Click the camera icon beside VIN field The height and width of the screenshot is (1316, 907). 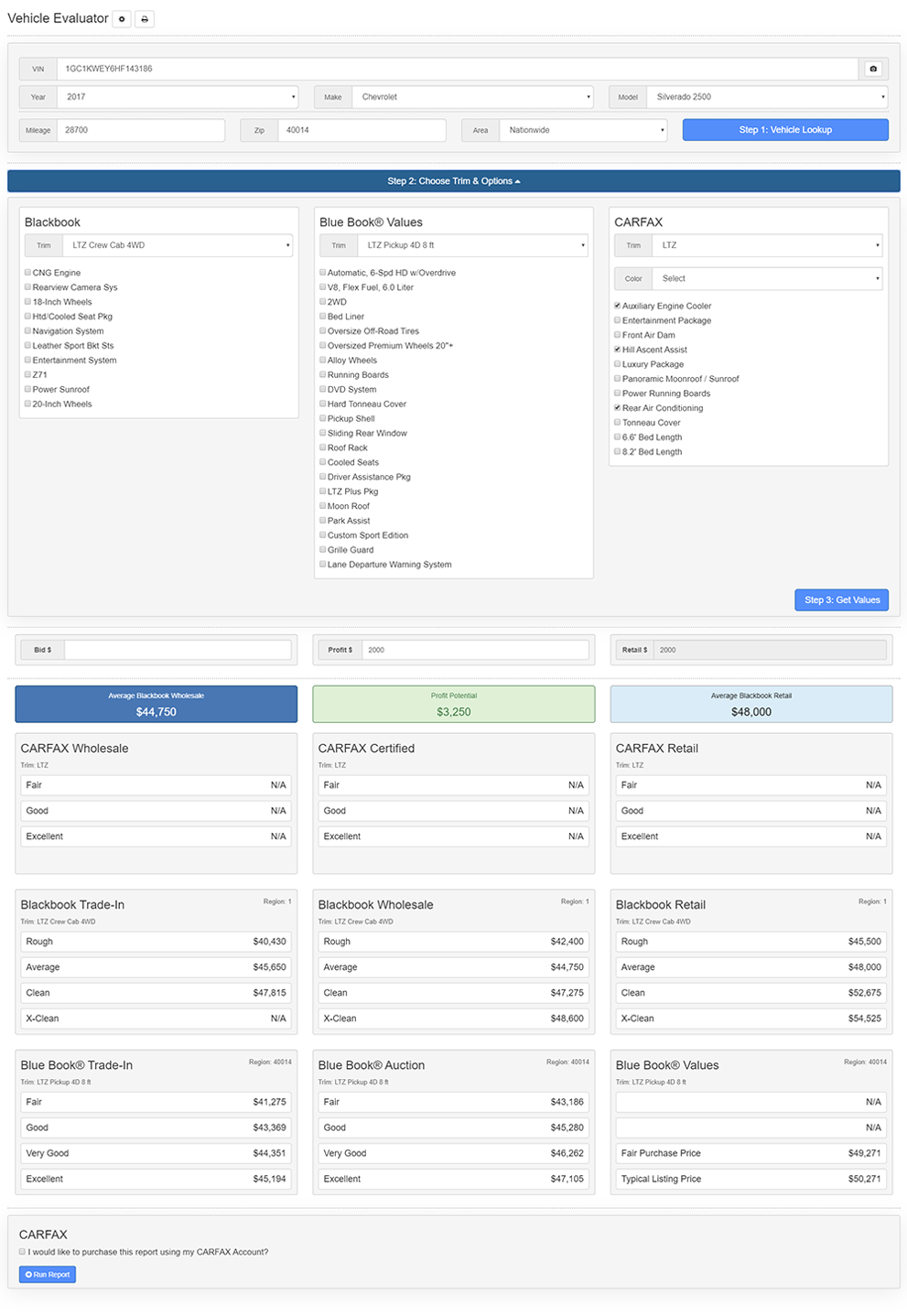[873, 69]
